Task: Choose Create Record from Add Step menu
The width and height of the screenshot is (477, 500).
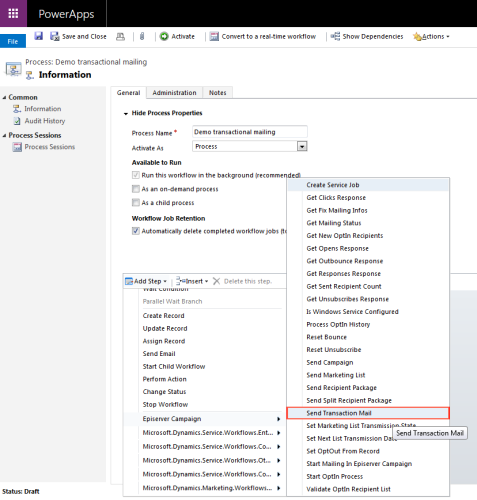Action: tap(163, 316)
